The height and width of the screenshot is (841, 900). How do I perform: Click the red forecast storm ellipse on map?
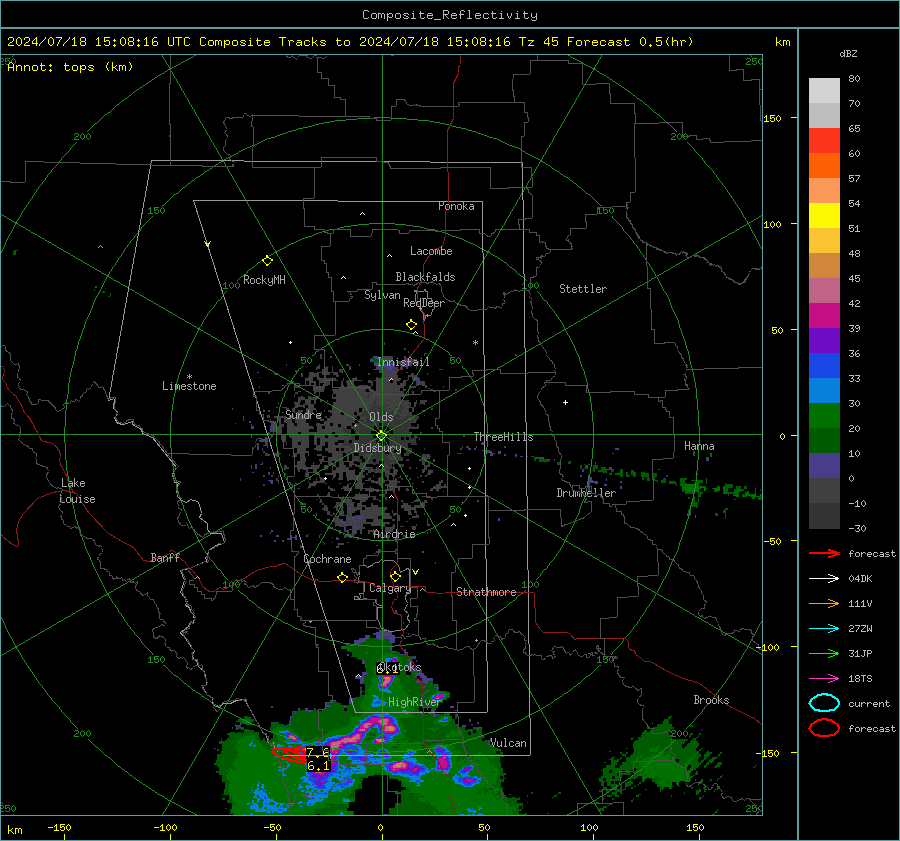(289, 754)
